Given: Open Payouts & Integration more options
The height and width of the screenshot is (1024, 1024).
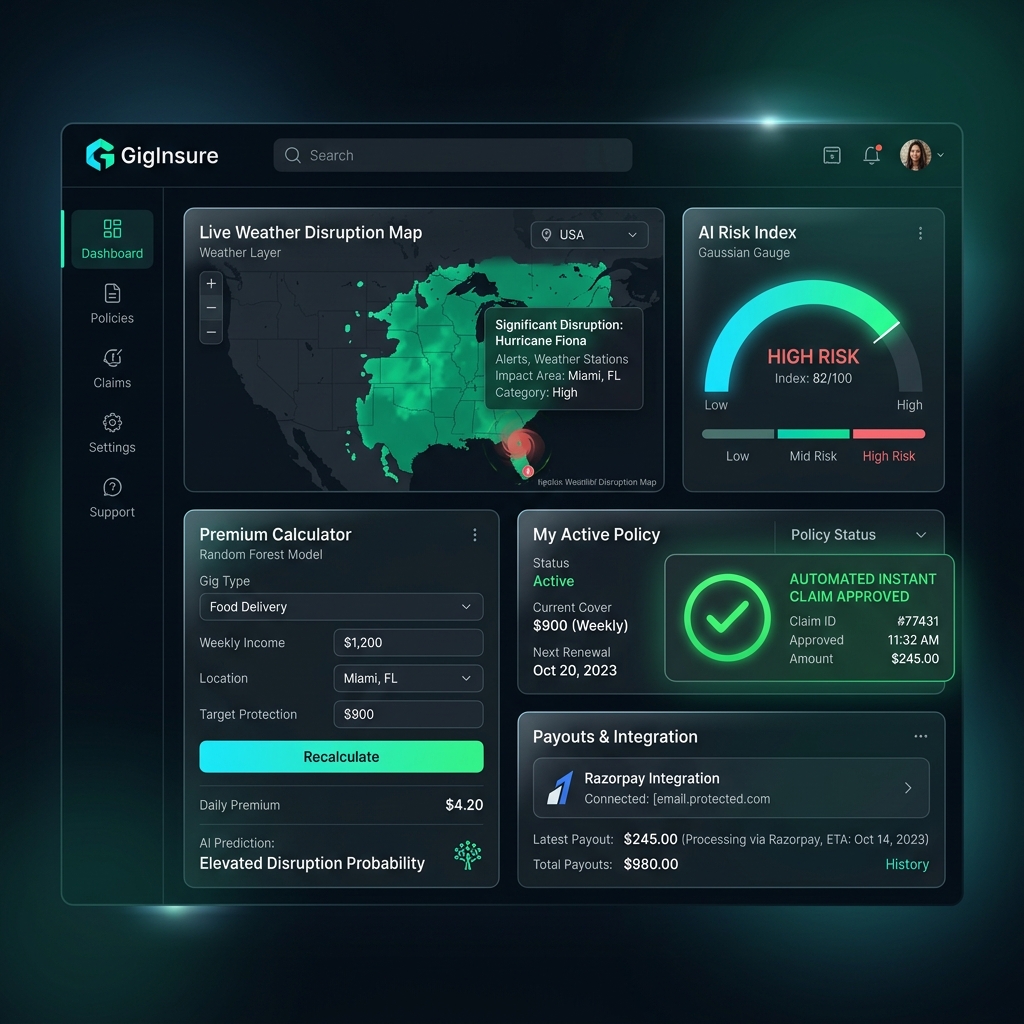Looking at the screenshot, I should 921,736.
